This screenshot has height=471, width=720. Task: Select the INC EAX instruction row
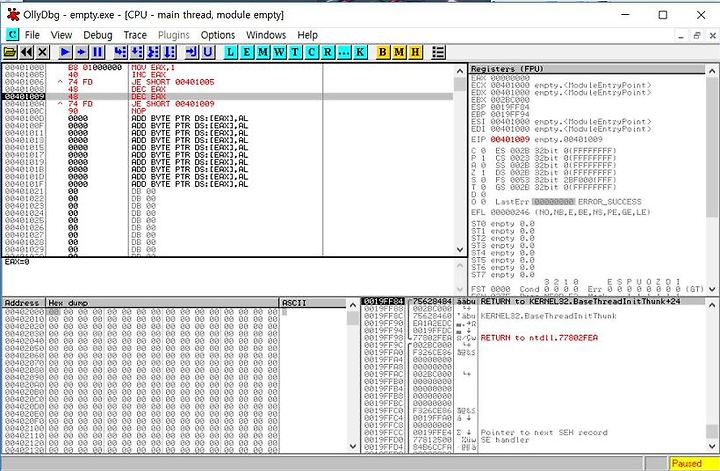pos(228,75)
